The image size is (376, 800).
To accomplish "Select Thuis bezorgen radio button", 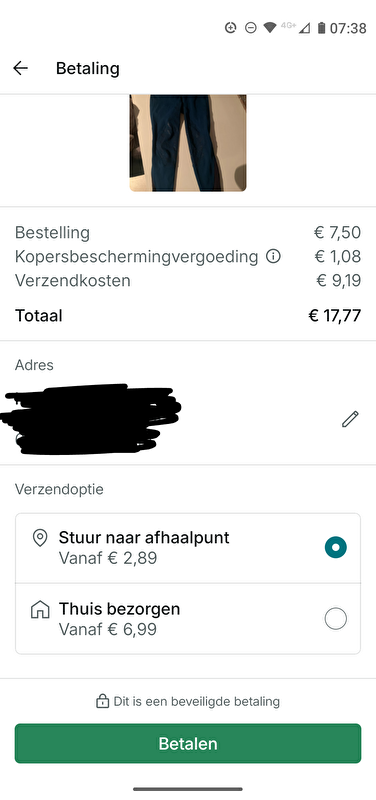I will (336, 619).
